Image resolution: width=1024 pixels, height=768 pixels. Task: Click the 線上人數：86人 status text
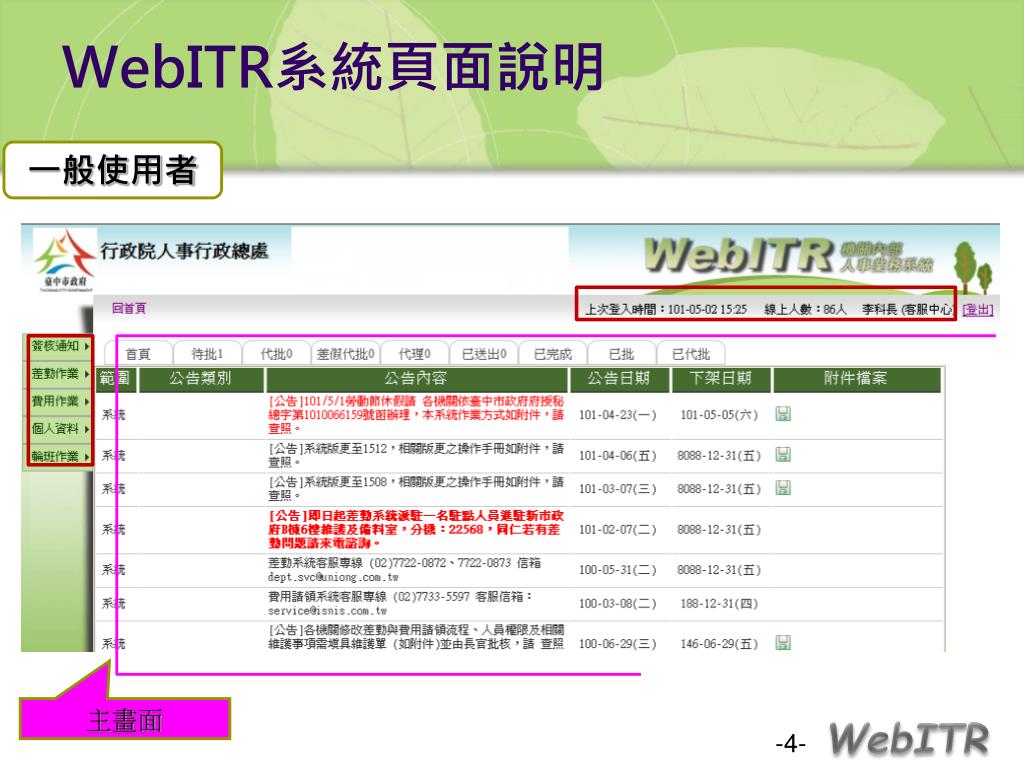pyautogui.click(x=805, y=310)
